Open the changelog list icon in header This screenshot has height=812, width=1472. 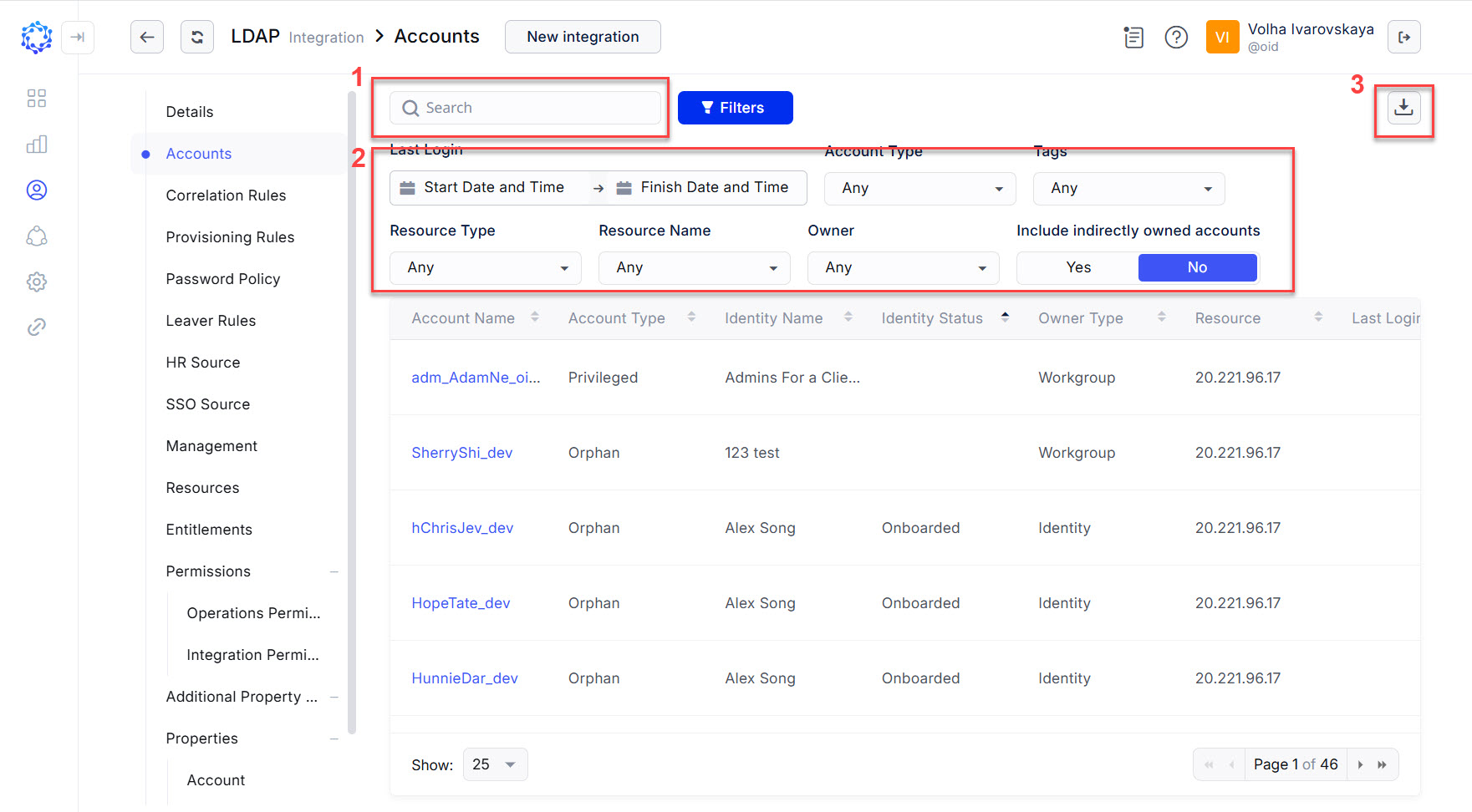[1133, 37]
